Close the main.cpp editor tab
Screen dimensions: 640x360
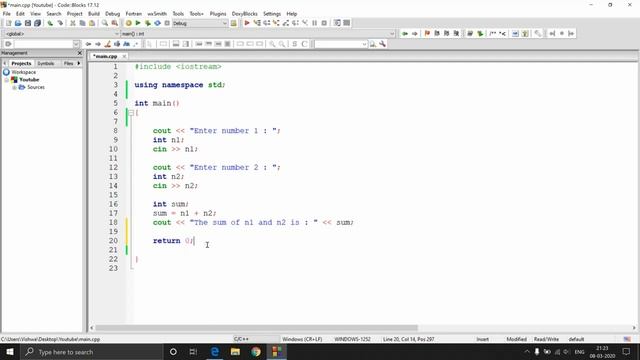click(124, 56)
